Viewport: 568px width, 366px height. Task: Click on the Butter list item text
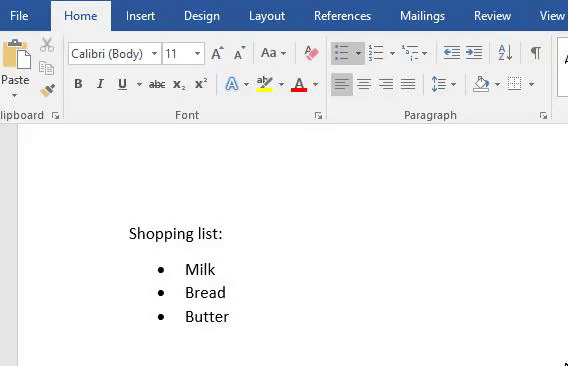(207, 317)
